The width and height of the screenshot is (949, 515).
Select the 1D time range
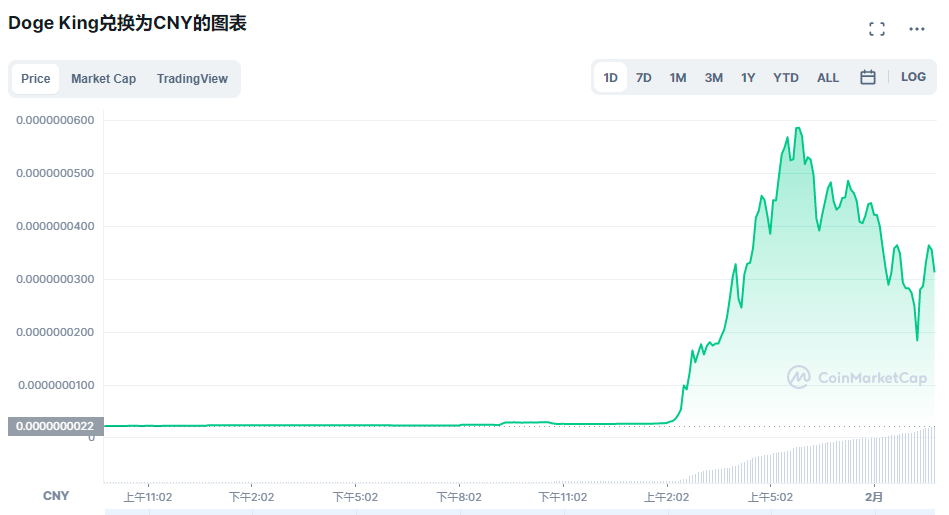click(x=610, y=77)
